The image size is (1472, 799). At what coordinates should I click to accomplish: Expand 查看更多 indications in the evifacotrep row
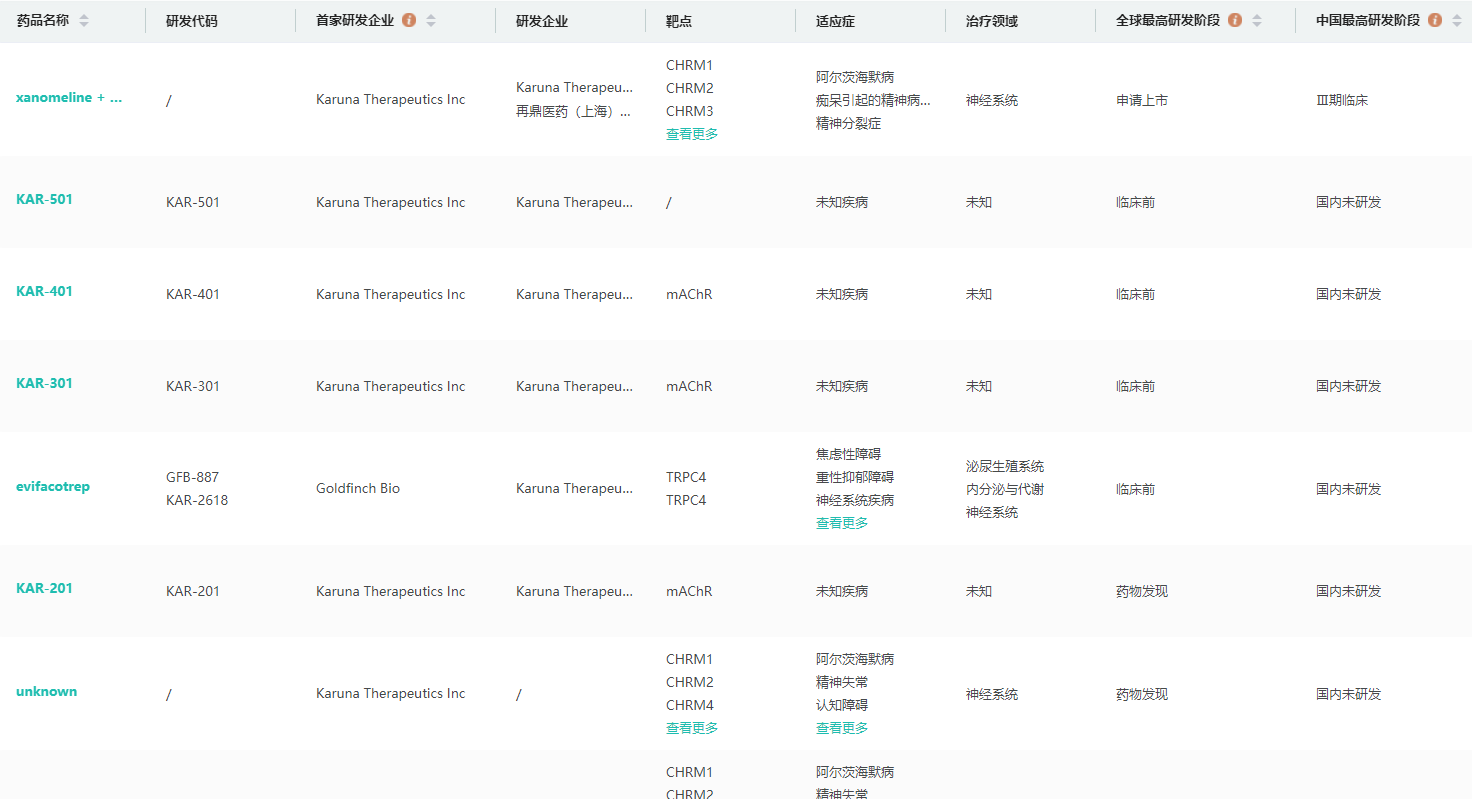[x=842, y=523]
